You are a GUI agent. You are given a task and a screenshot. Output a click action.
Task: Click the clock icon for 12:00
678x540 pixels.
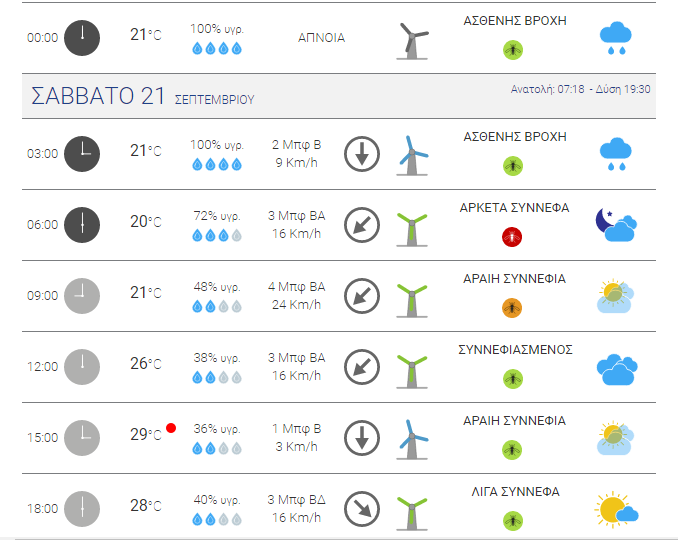coord(82,367)
